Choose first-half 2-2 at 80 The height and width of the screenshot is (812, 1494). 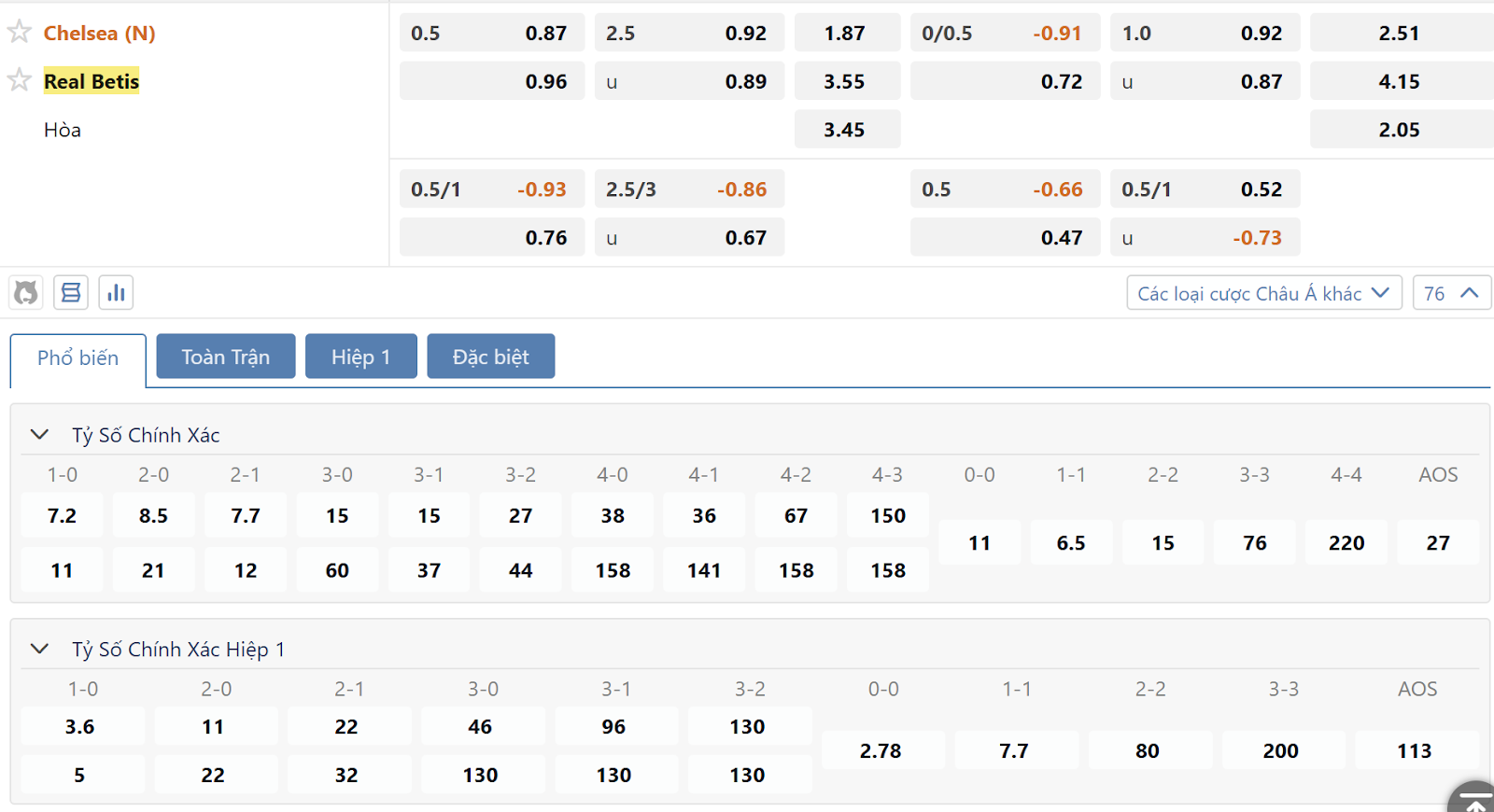(x=1150, y=750)
